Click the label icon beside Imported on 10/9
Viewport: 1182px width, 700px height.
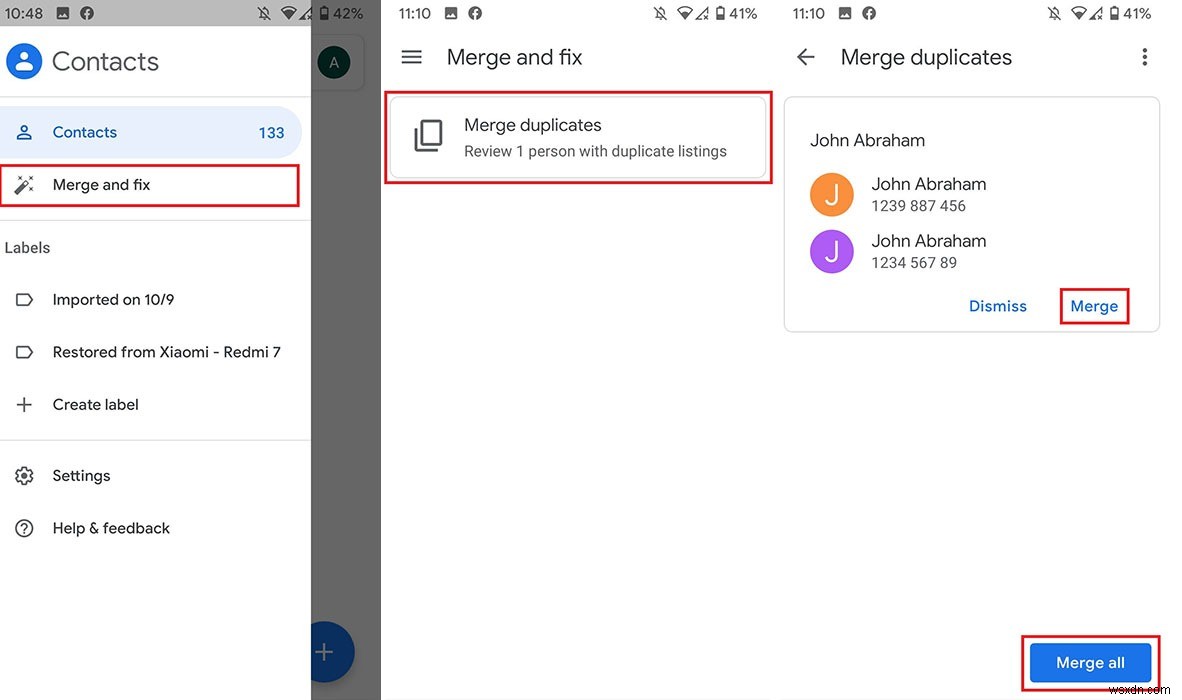click(x=24, y=299)
